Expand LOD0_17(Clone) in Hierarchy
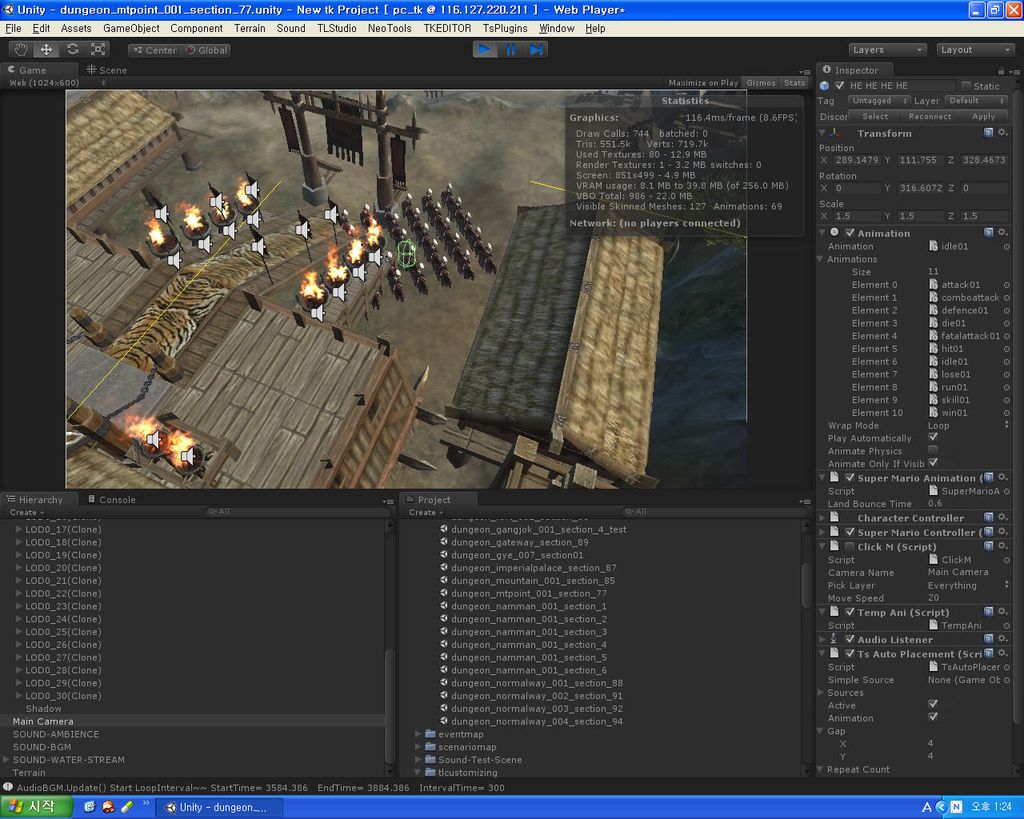Viewport: 1024px width, 819px height. tap(19, 529)
